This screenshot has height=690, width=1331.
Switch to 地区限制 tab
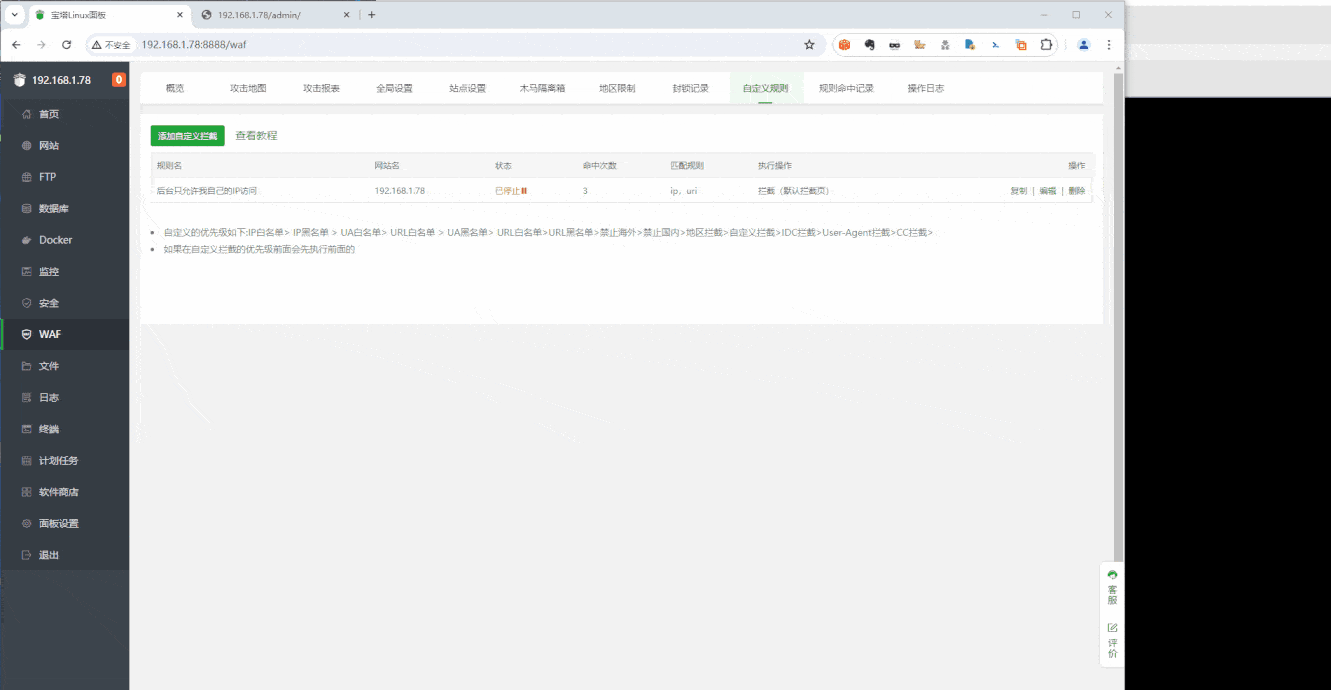[617, 88]
